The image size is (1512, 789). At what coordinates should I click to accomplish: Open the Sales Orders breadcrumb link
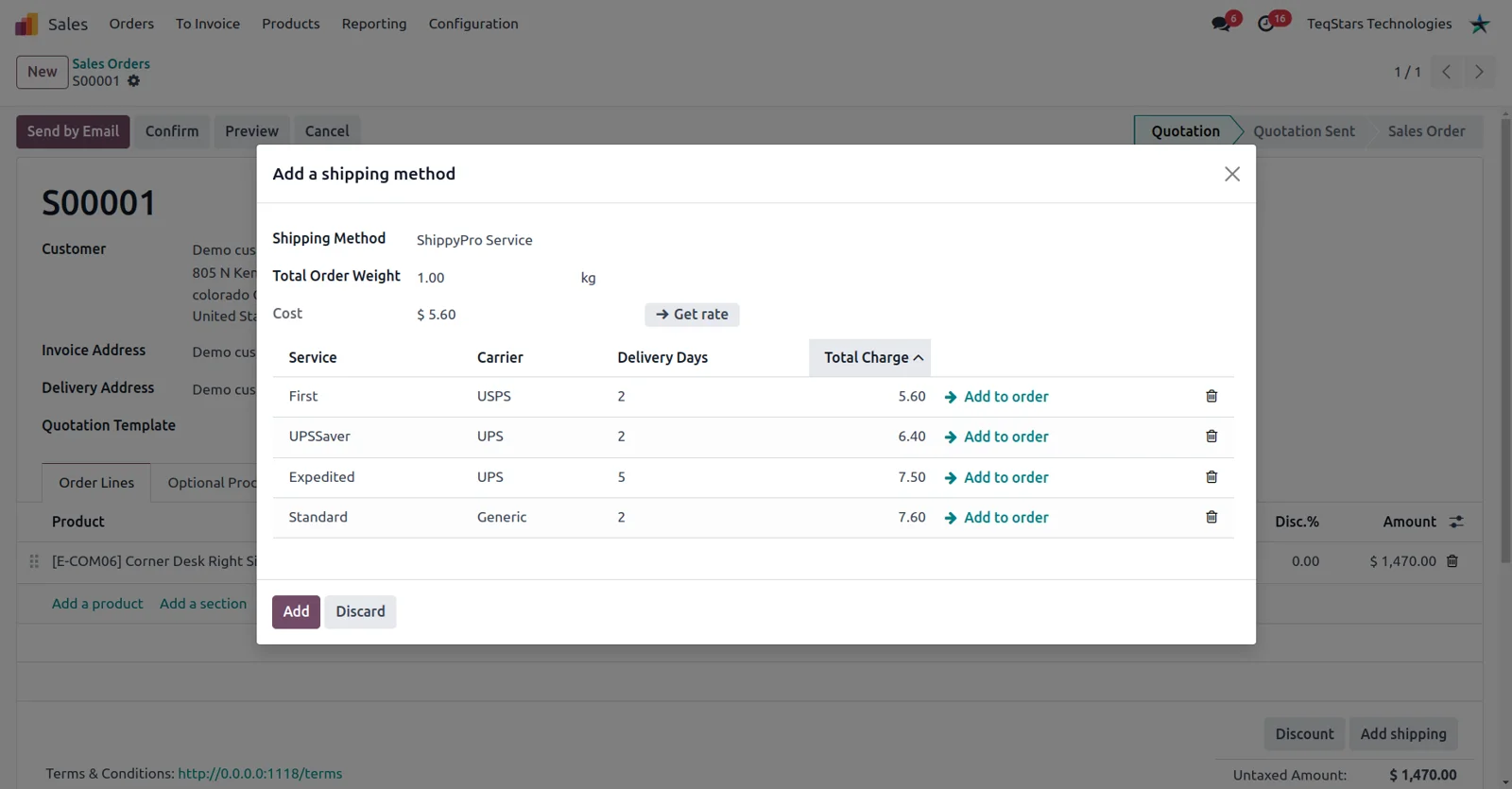(111, 63)
